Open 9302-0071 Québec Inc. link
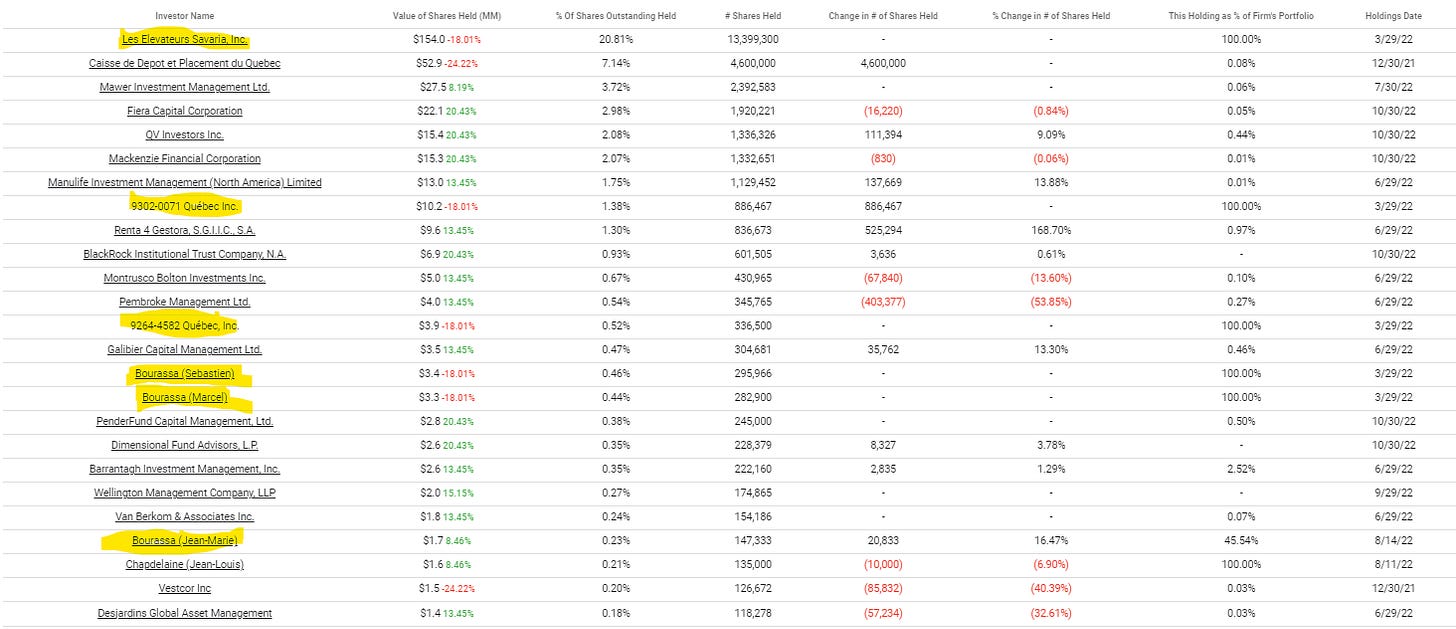1456x629 pixels. 184,206
